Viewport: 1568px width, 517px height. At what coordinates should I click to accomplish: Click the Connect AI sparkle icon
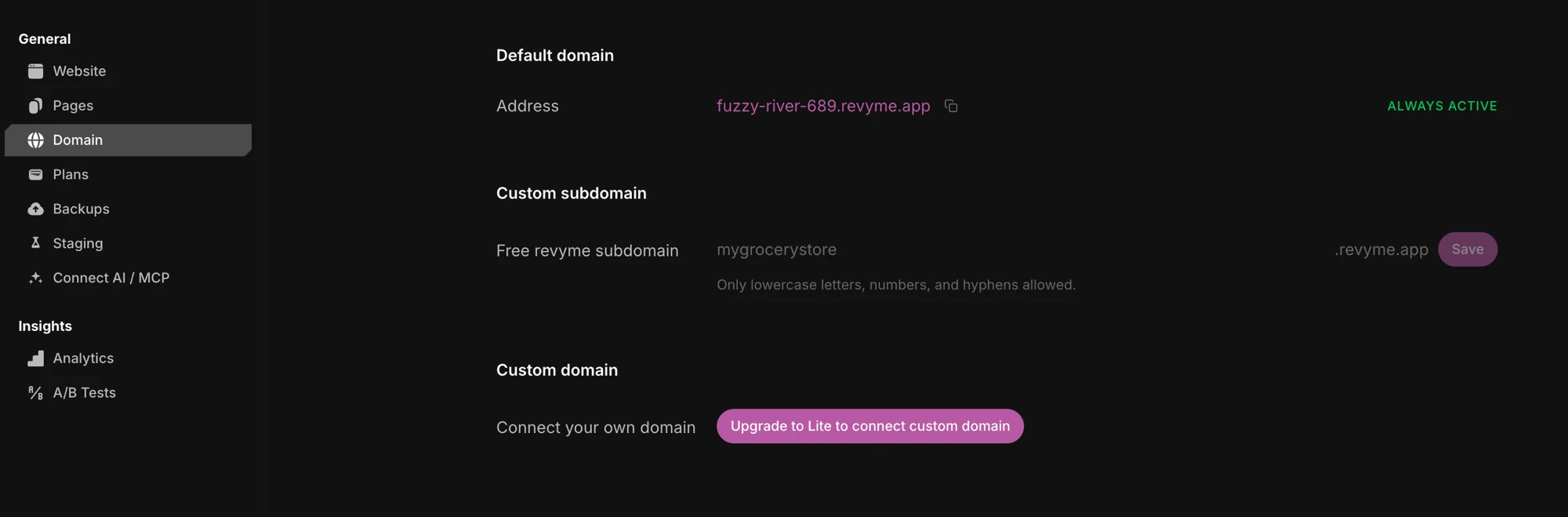35,278
